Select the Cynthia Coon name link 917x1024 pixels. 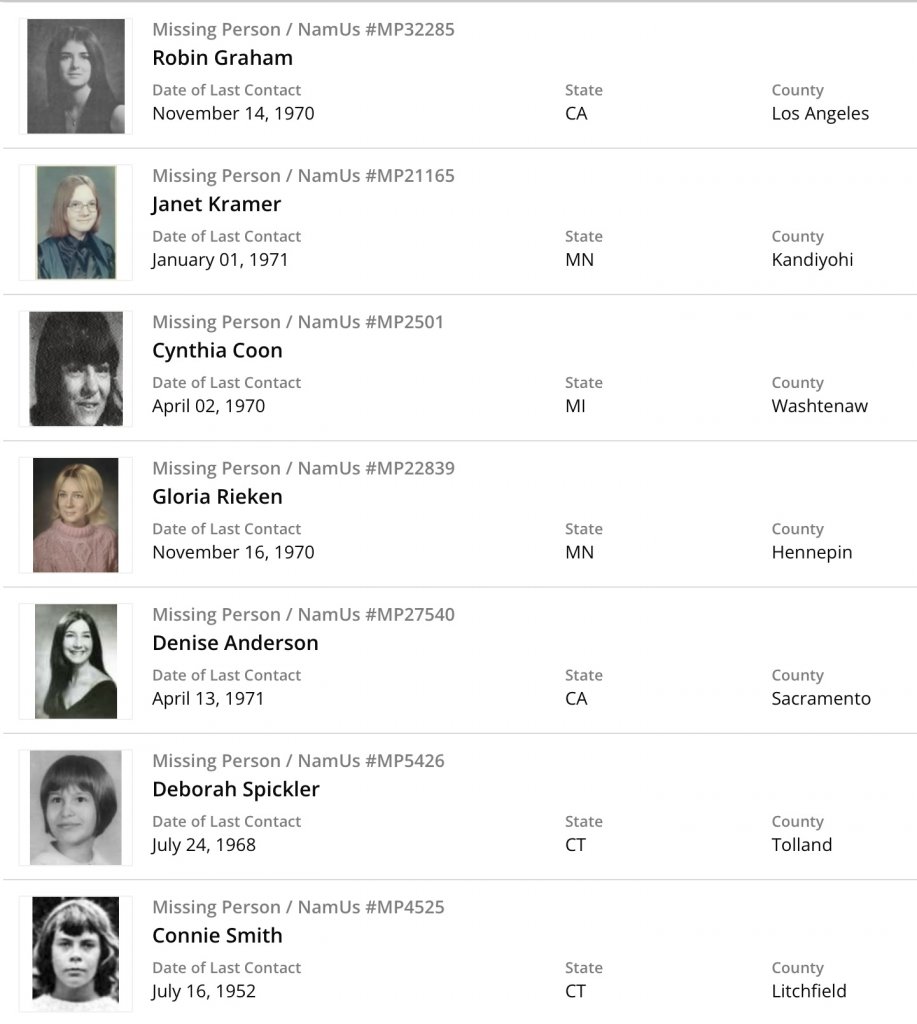(x=217, y=350)
